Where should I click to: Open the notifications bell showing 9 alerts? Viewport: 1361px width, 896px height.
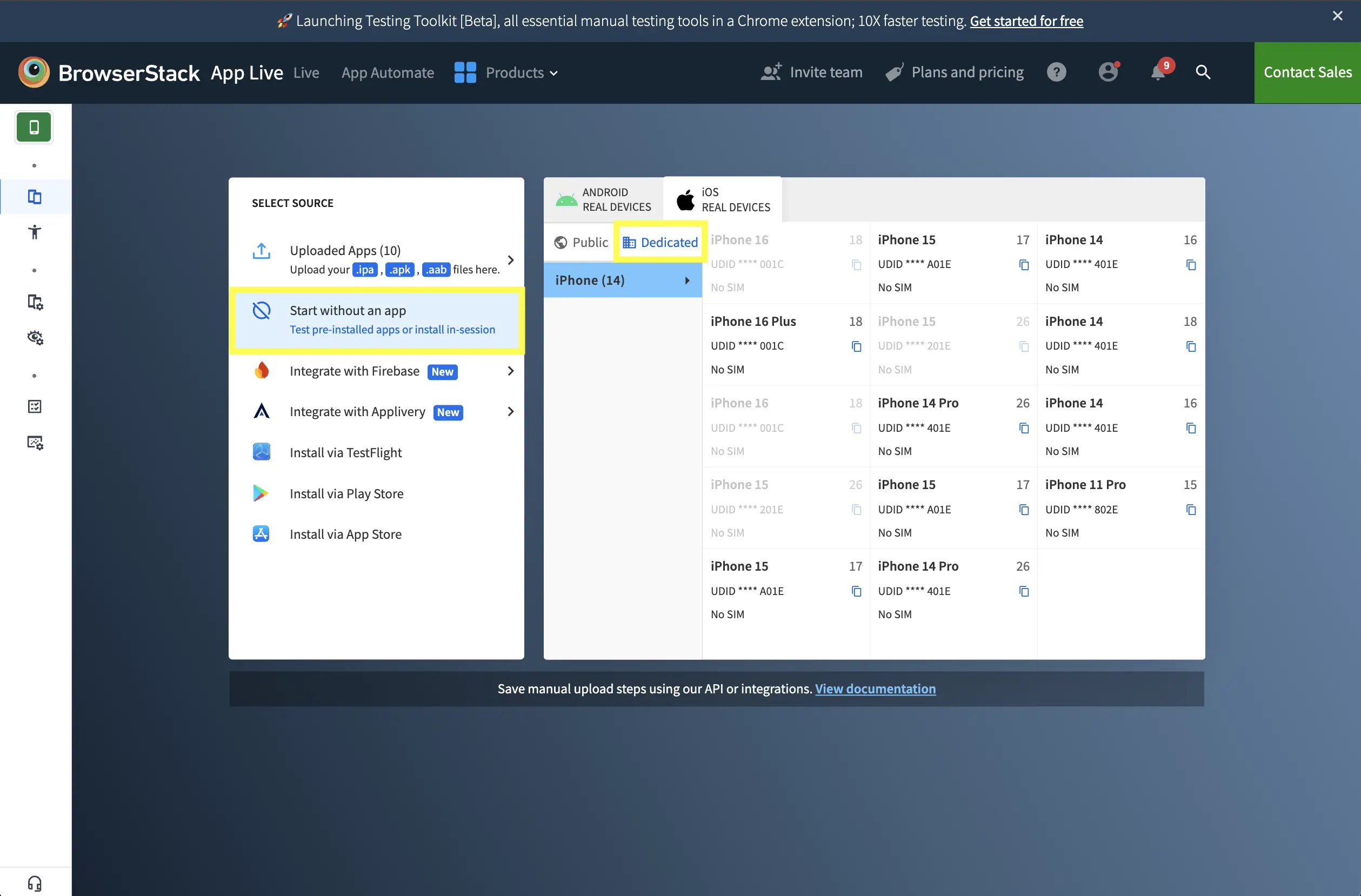[x=1158, y=72]
